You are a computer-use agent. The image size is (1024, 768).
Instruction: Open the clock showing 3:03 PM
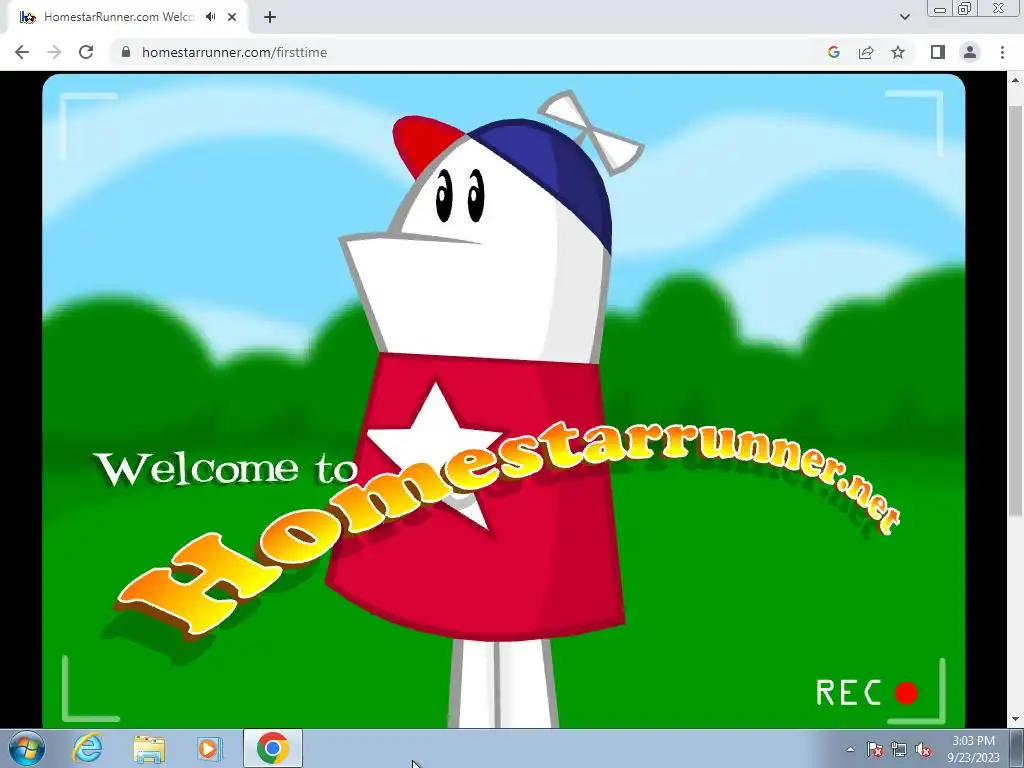point(974,749)
